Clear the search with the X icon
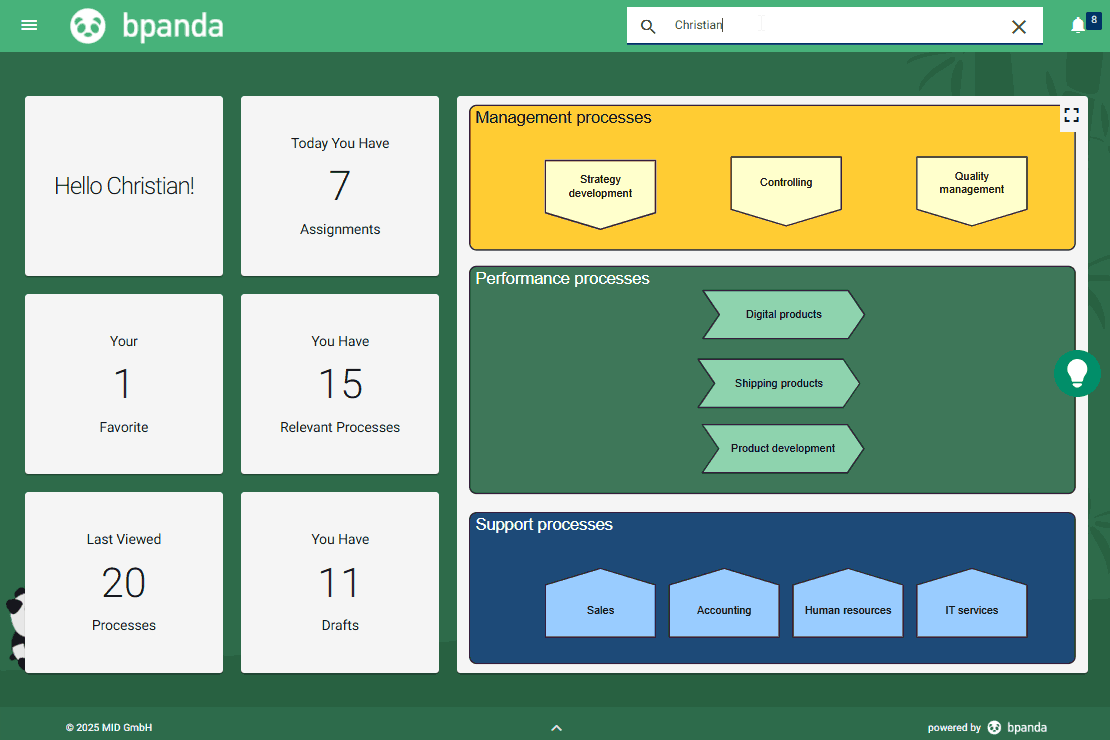1110x740 pixels. 1018,26
